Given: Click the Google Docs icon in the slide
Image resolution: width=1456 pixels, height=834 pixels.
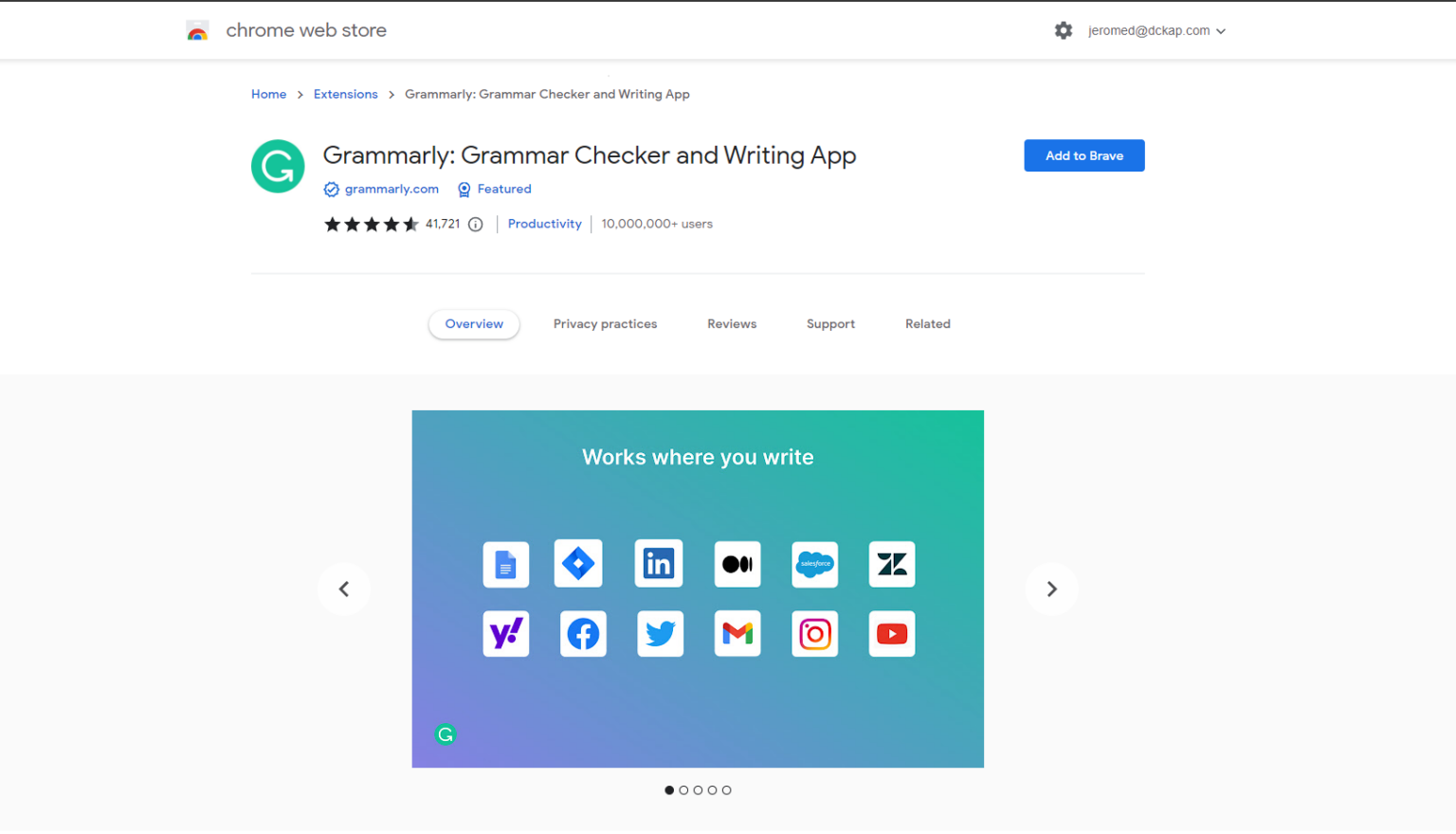Looking at the screenshot, I should point(506,565).
